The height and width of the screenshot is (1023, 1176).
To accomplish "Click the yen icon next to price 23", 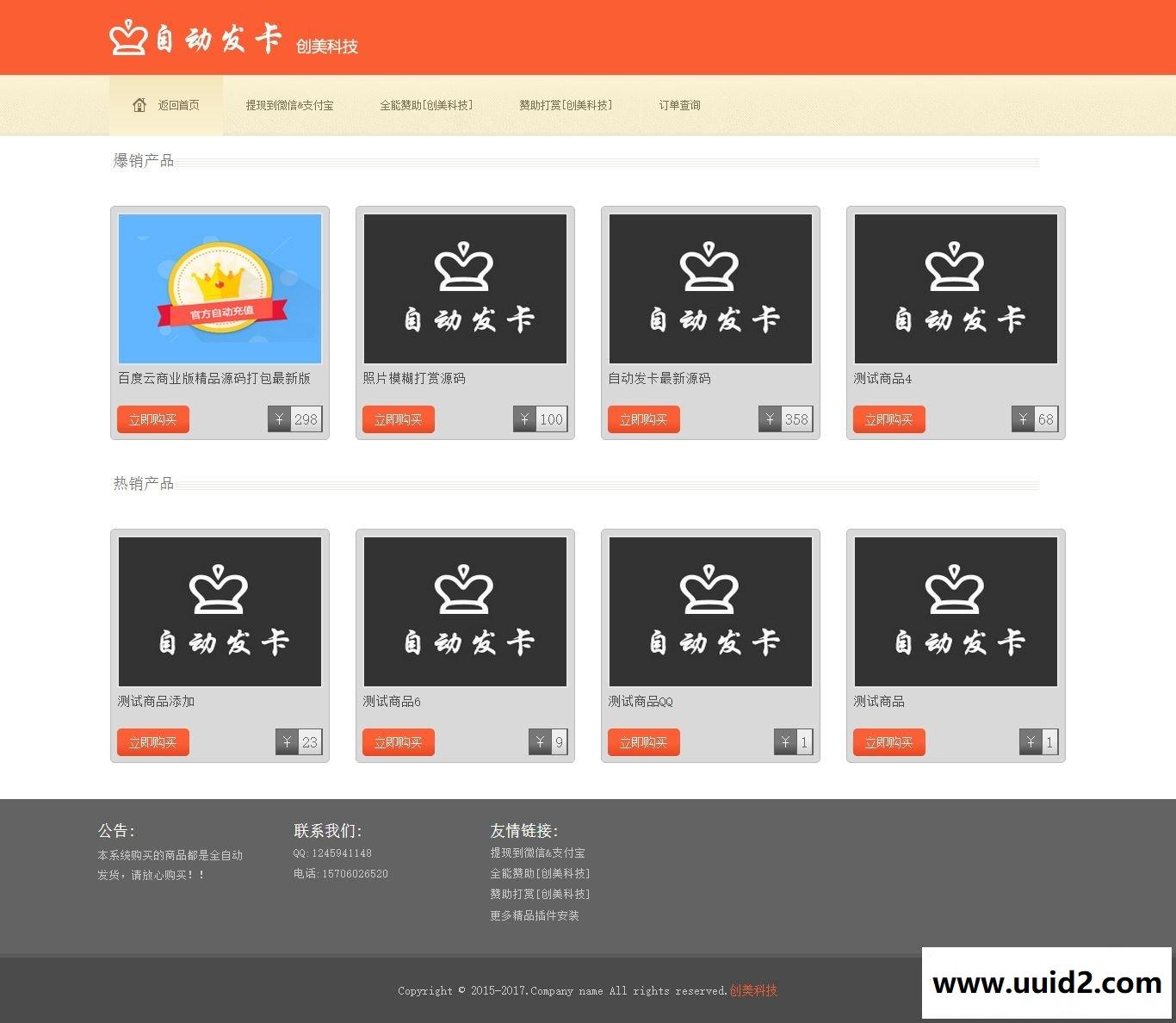I will pyautogui.click(x=287, y=742).
